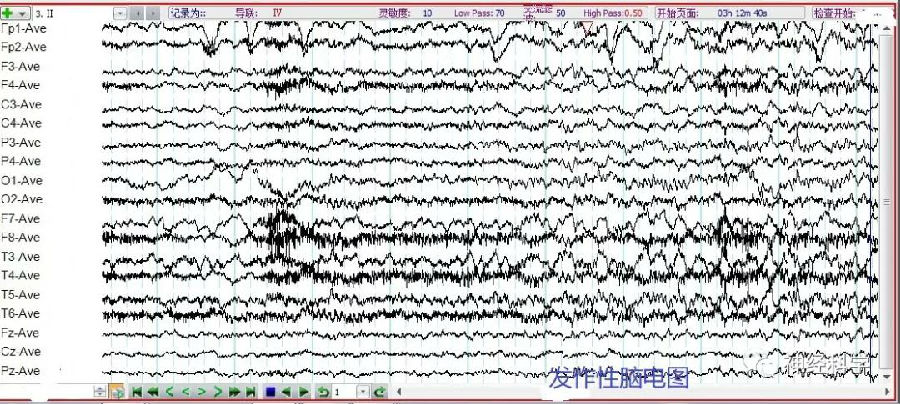Viewport: 900px width, 404px height.
Task: Click the loop replay icon before speed field
Action: click(x=323, y=392)
